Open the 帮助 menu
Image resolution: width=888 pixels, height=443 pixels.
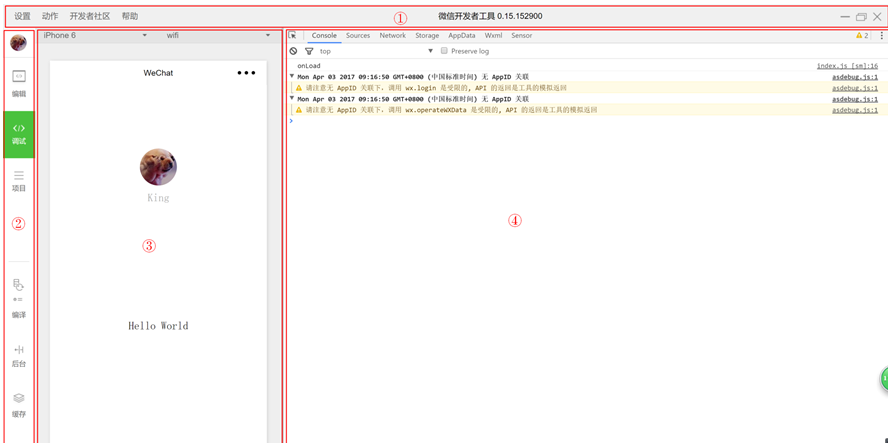130,16
